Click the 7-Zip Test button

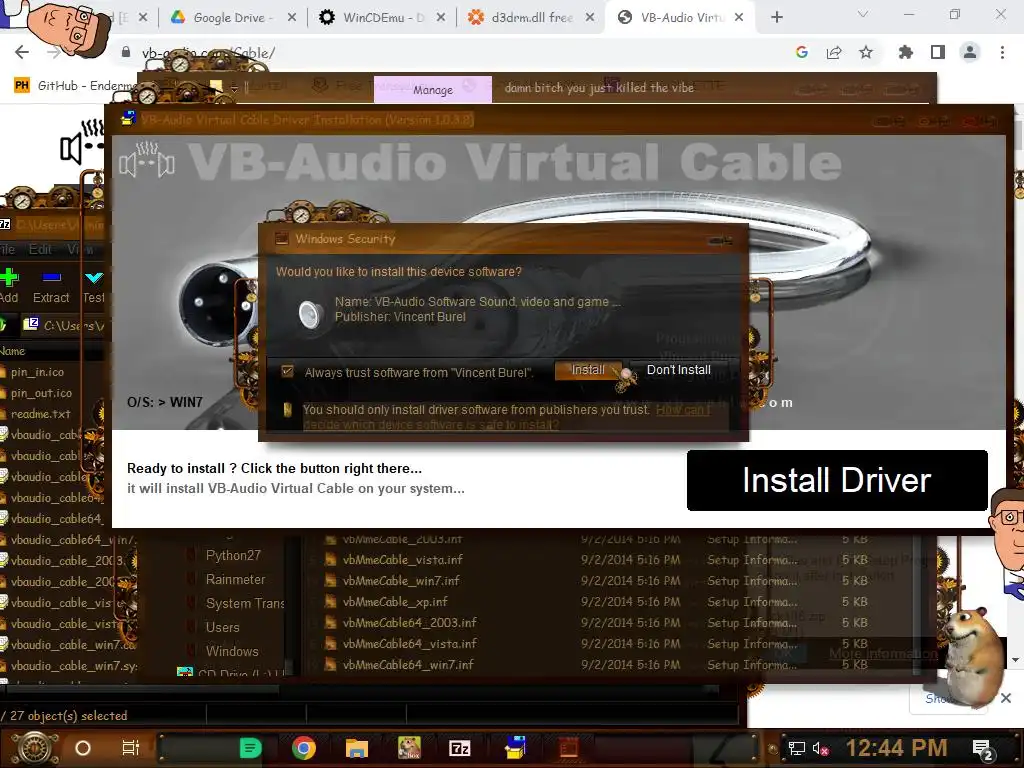pos(93,286)
